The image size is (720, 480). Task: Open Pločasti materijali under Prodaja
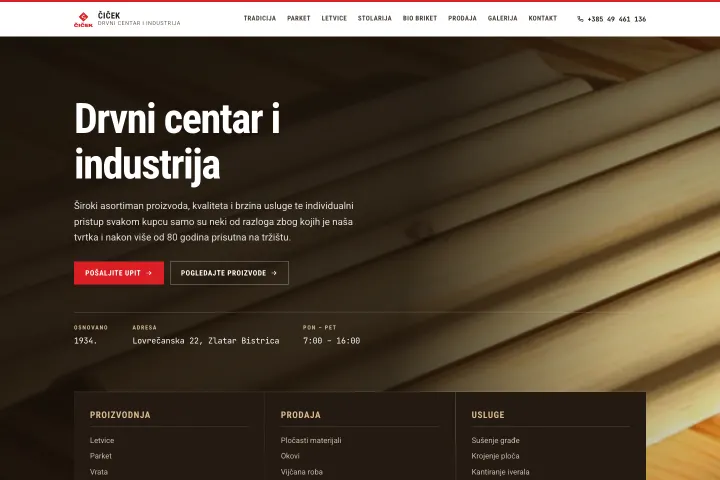[311, 440]
